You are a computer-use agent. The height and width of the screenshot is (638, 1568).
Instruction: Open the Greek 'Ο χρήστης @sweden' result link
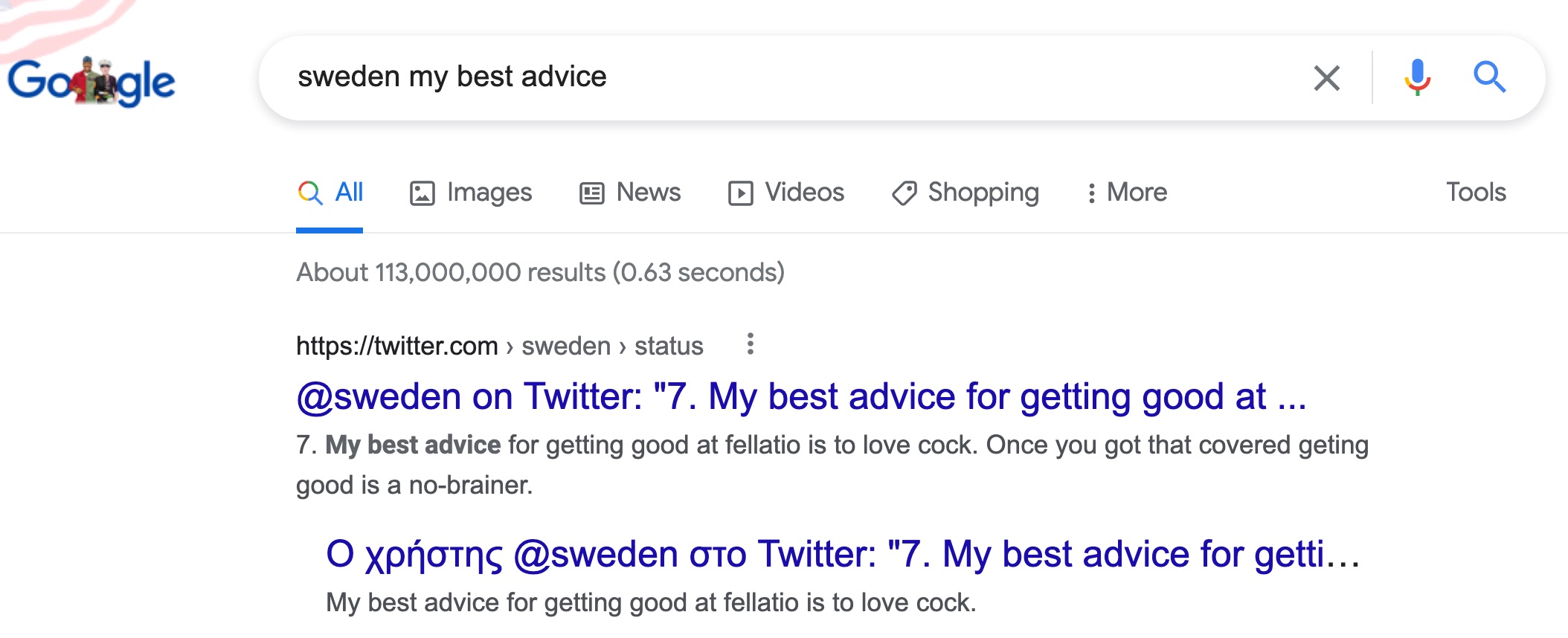click(x=843, y=555)
